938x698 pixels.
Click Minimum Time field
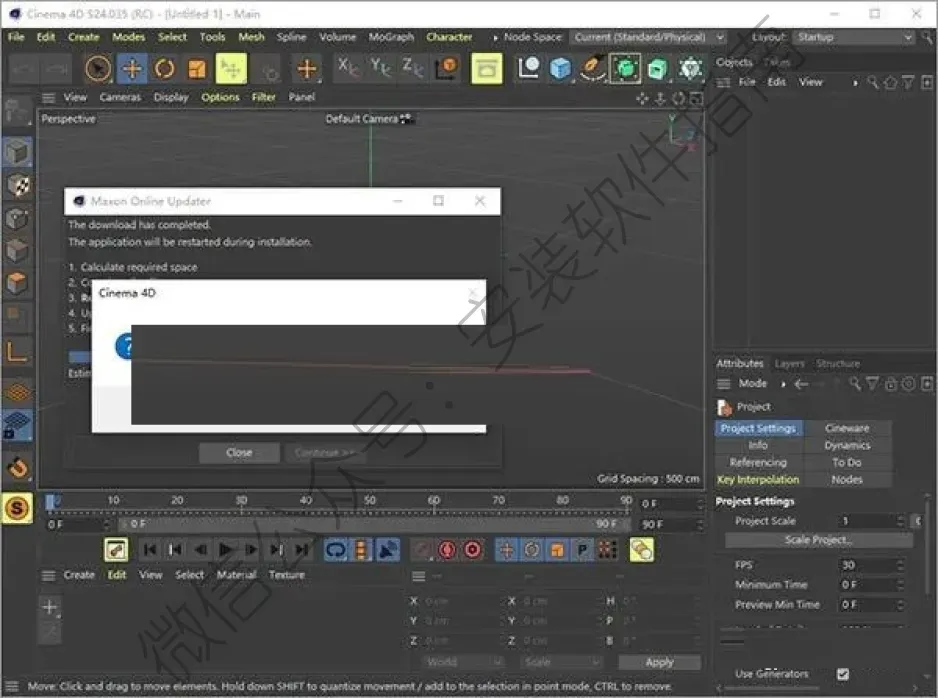(868, 585)
